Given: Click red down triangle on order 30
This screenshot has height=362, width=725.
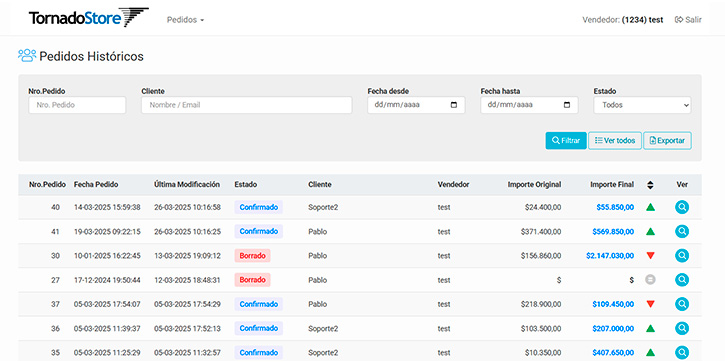Looking at the screenshot, I should coord(650,256).
